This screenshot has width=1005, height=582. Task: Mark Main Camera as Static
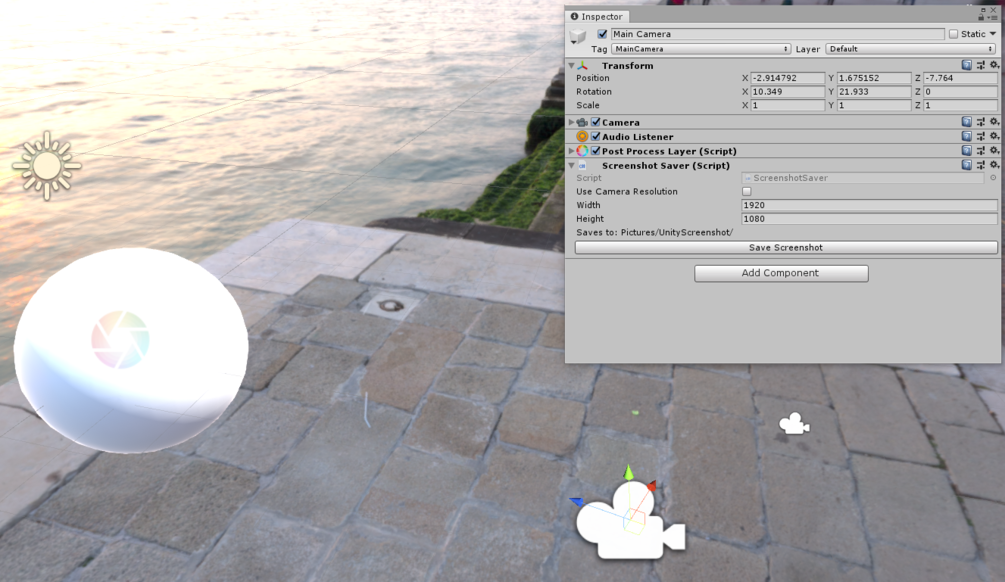coord(955,33)
